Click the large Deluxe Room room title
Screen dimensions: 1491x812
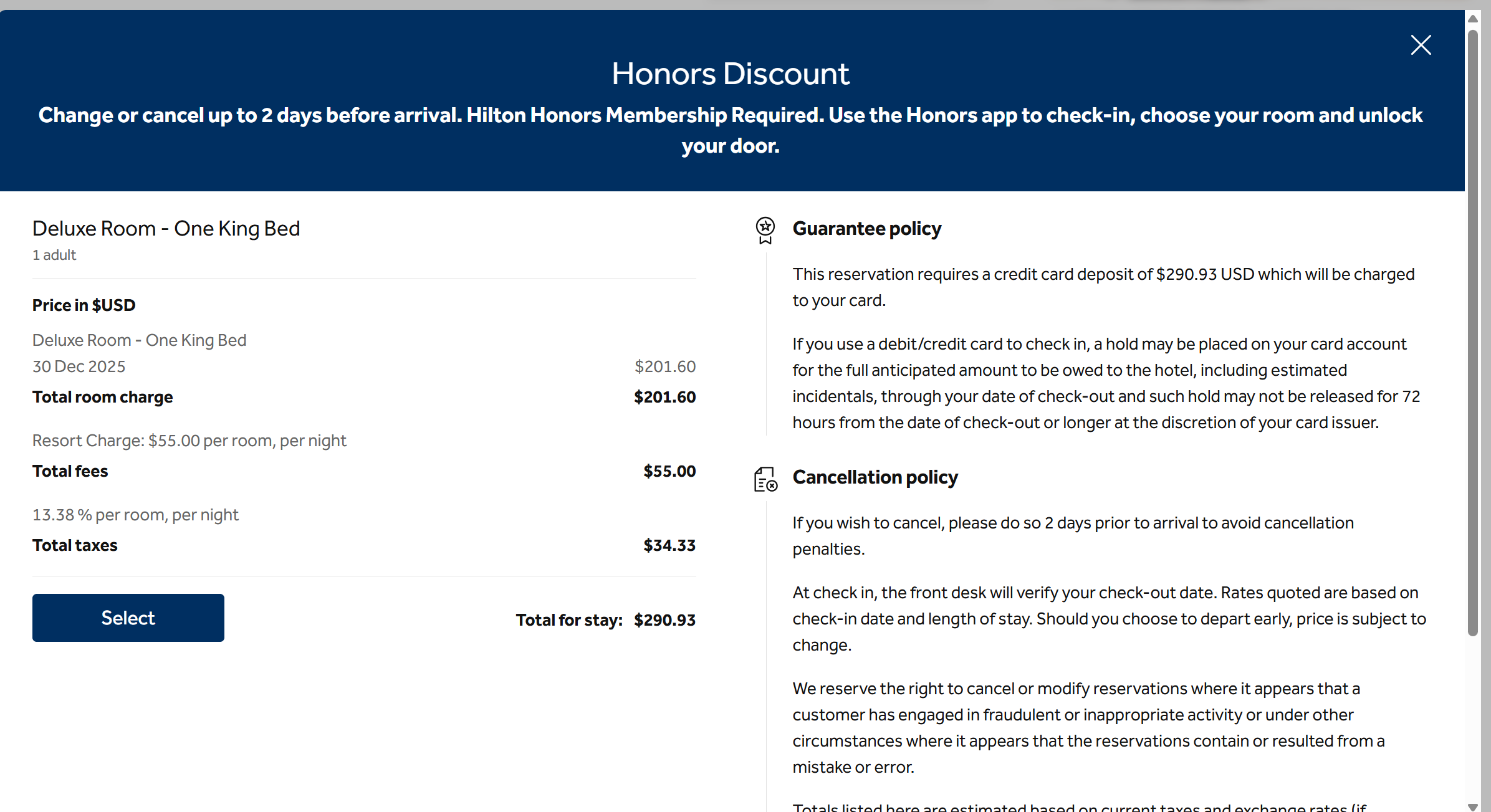click(x=166, y=229)
